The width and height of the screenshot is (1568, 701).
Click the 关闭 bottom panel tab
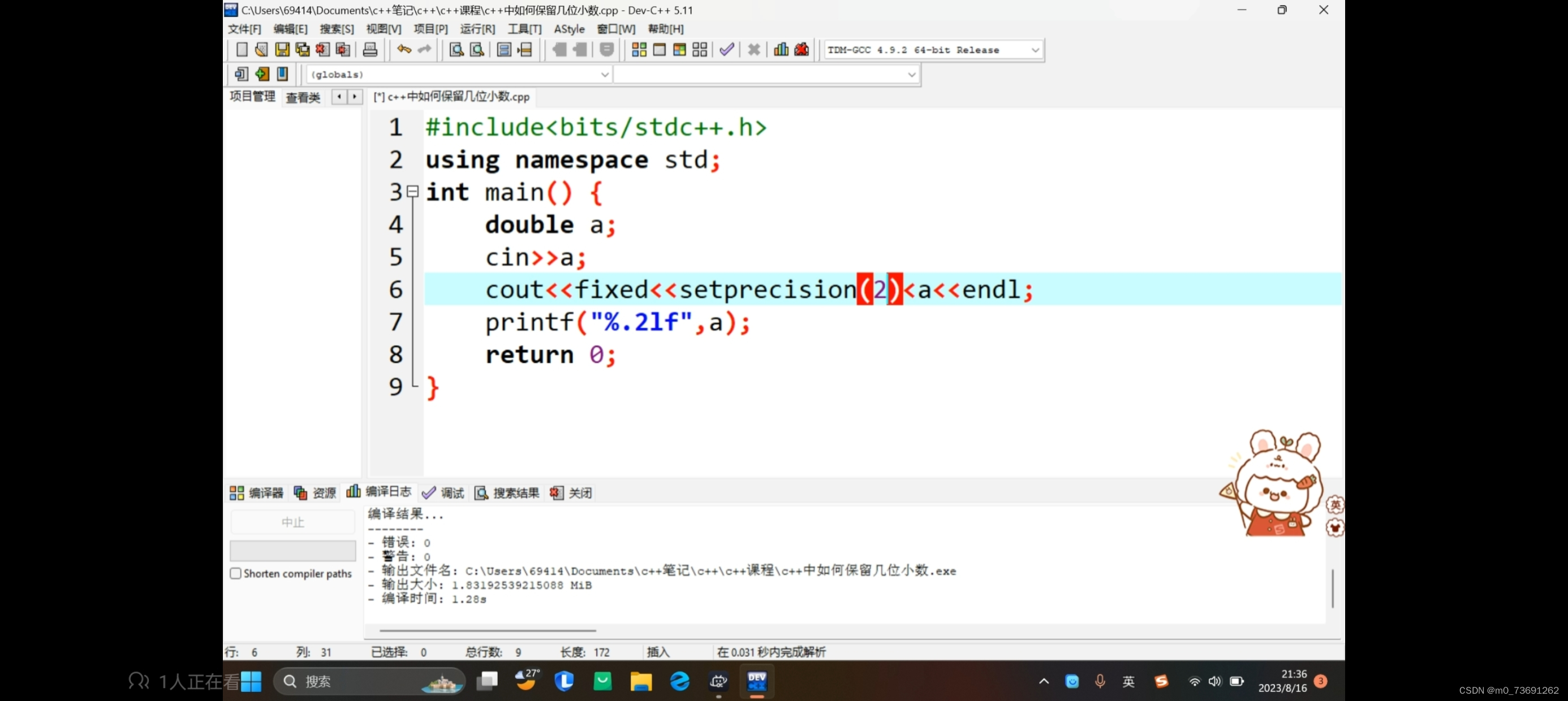(571, 493)
